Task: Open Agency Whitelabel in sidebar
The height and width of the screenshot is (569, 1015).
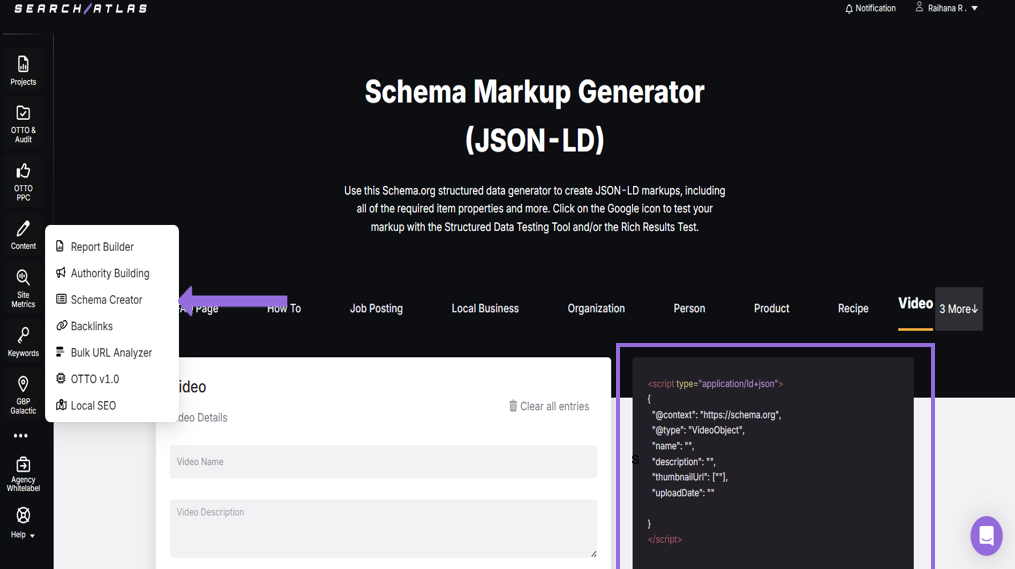Action: [23, 474]
